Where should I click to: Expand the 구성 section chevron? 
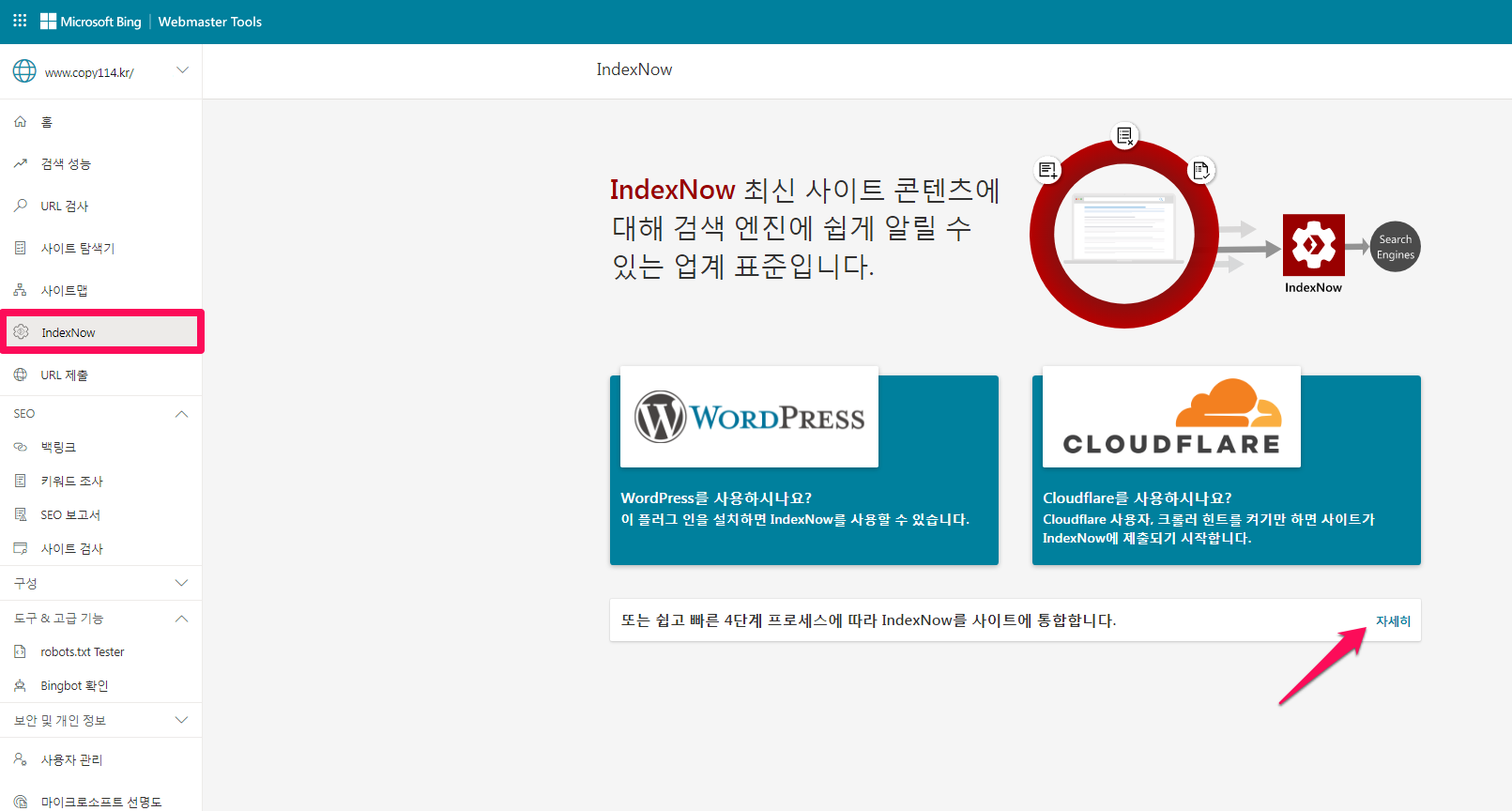[182, 583]
